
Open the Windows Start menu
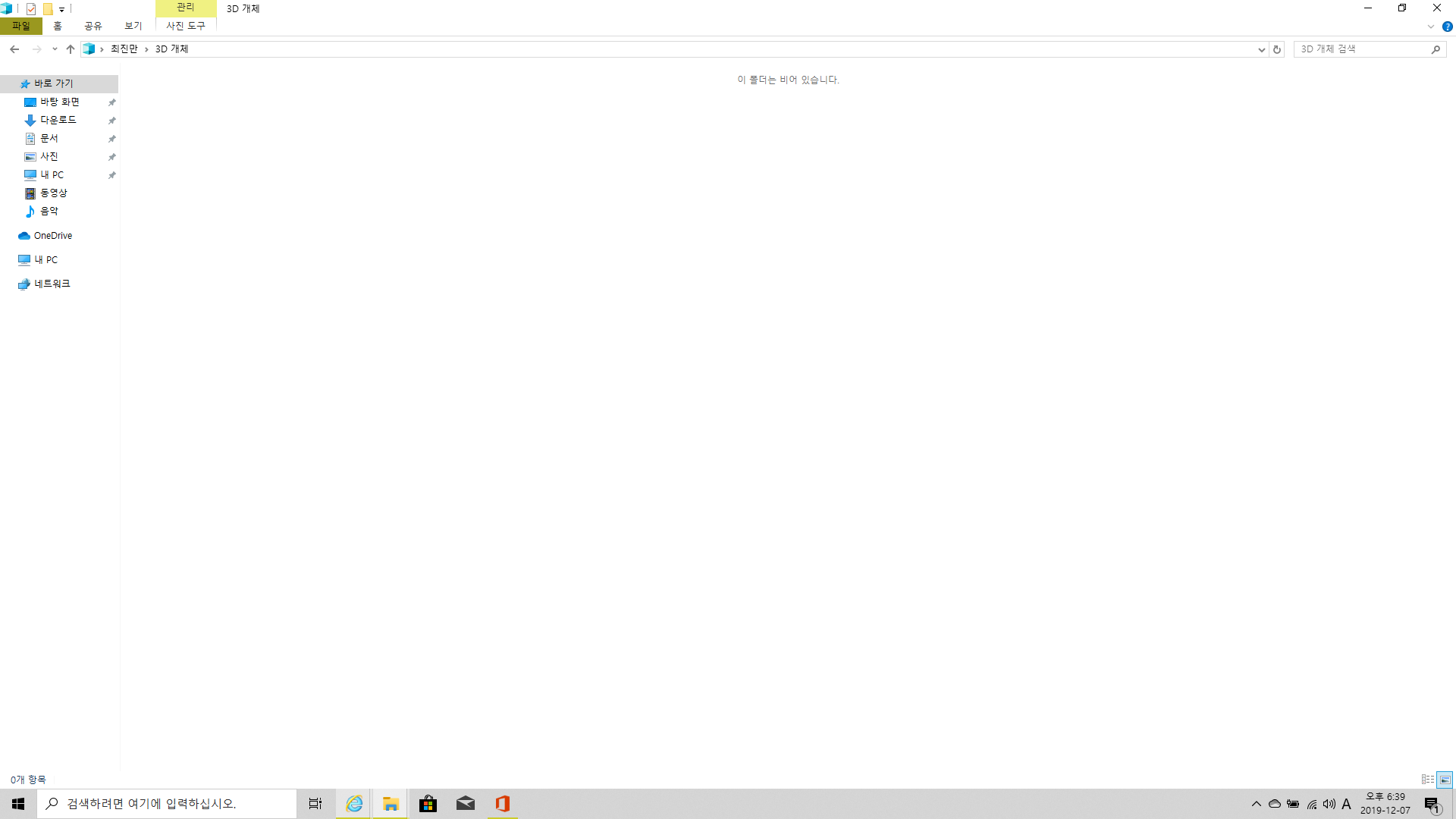click(18, 804)
